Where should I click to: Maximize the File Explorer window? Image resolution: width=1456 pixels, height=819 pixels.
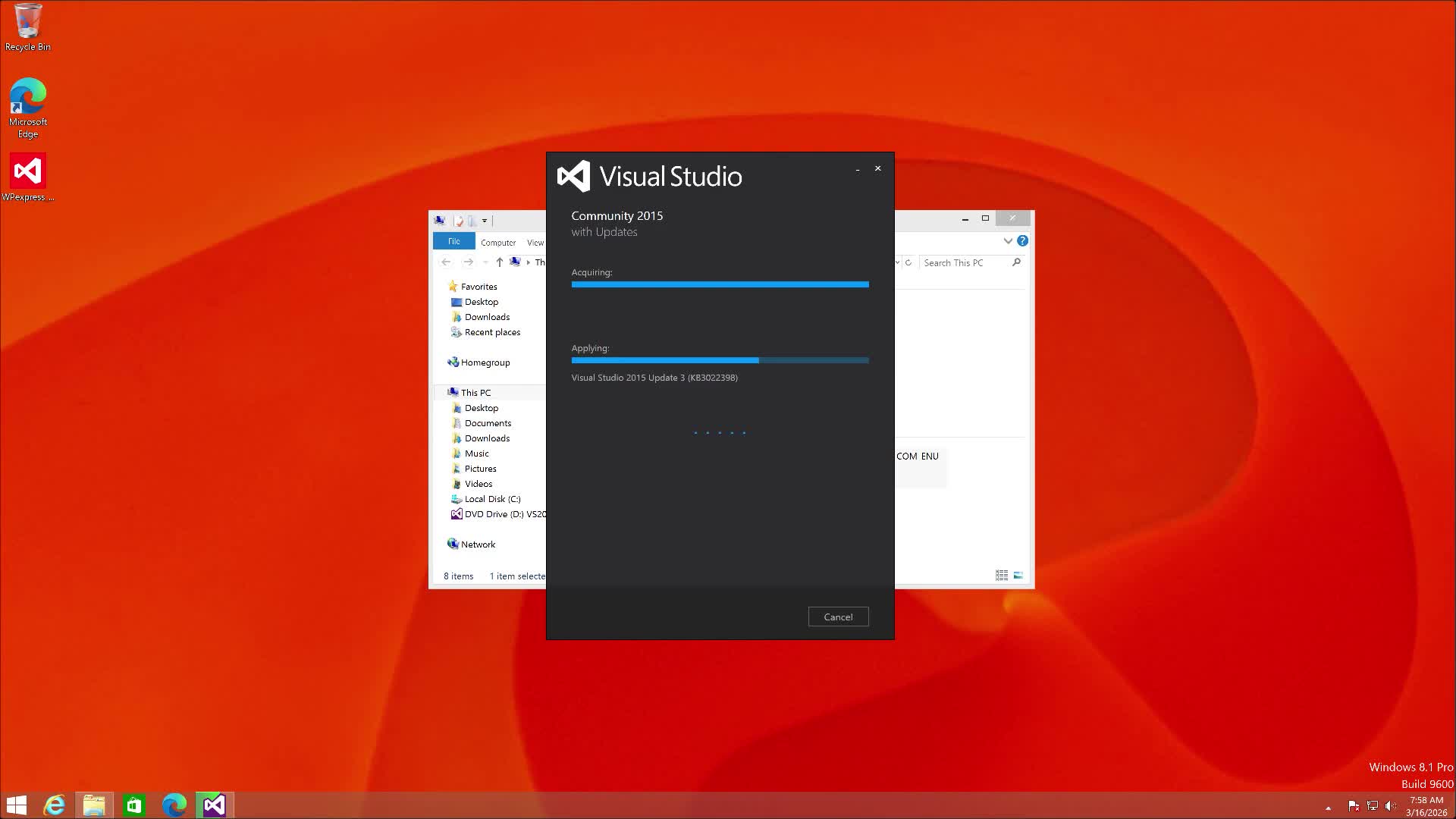pos(985,218)
